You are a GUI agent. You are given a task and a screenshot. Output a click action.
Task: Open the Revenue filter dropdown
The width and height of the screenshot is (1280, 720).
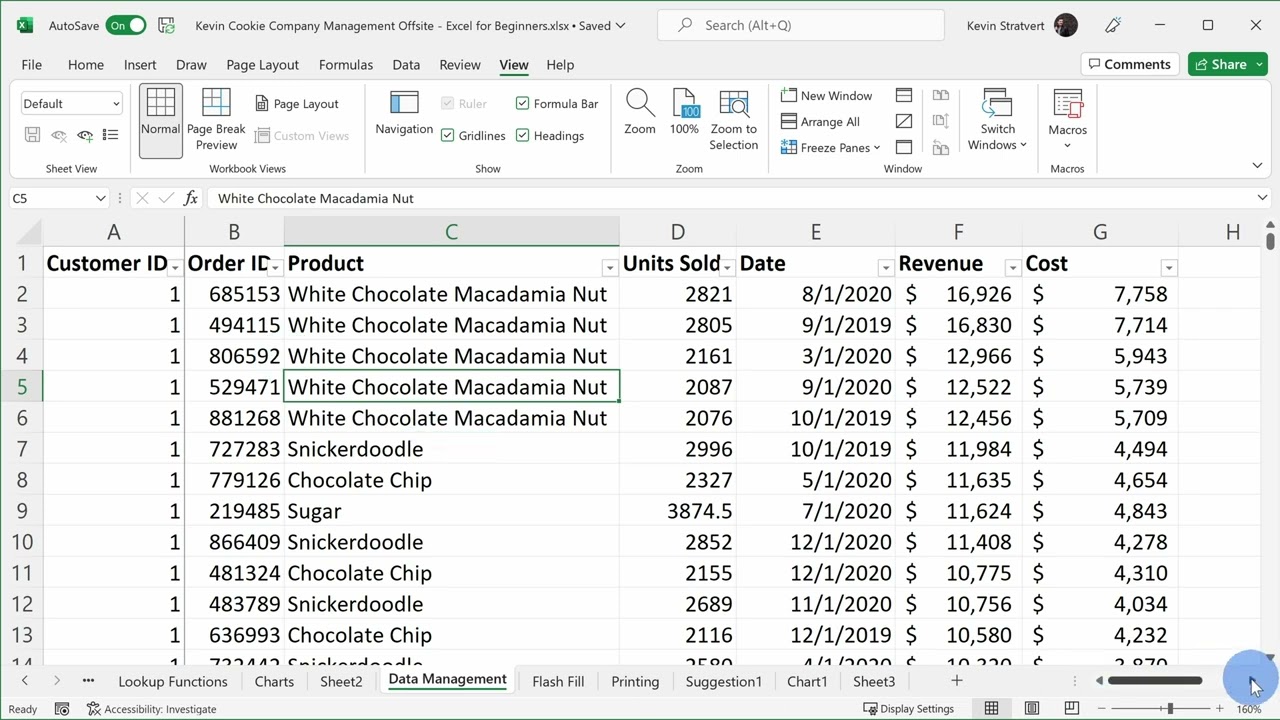point(1012,268)
